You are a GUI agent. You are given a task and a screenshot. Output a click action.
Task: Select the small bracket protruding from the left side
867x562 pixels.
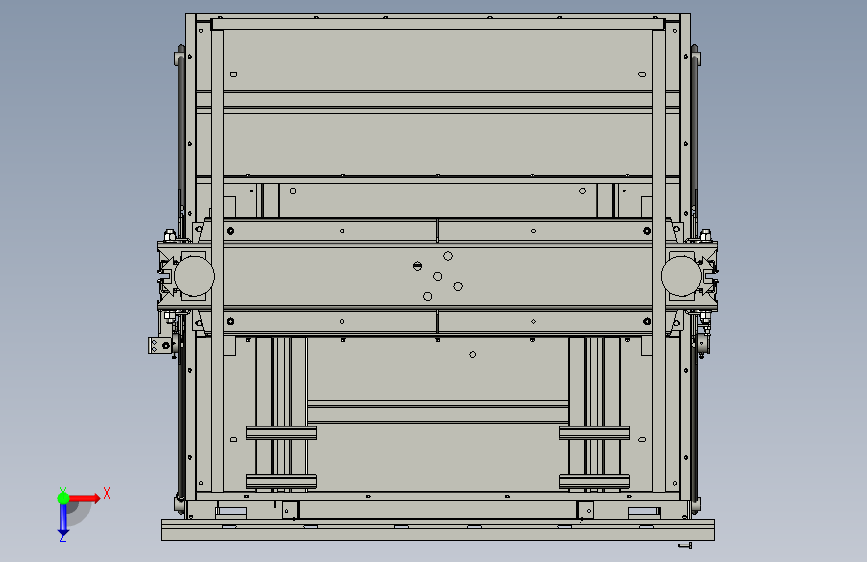click(159, 346)
